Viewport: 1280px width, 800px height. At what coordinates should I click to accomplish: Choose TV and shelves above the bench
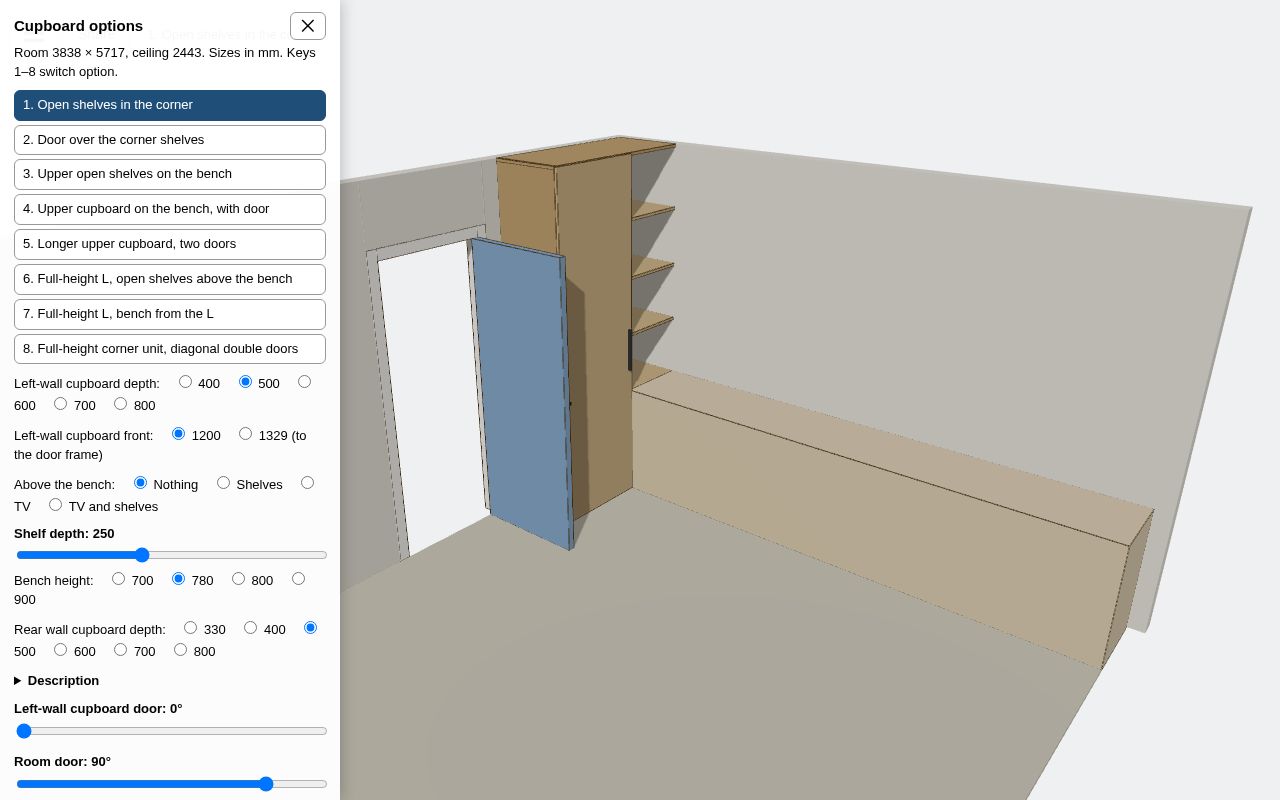55,505
